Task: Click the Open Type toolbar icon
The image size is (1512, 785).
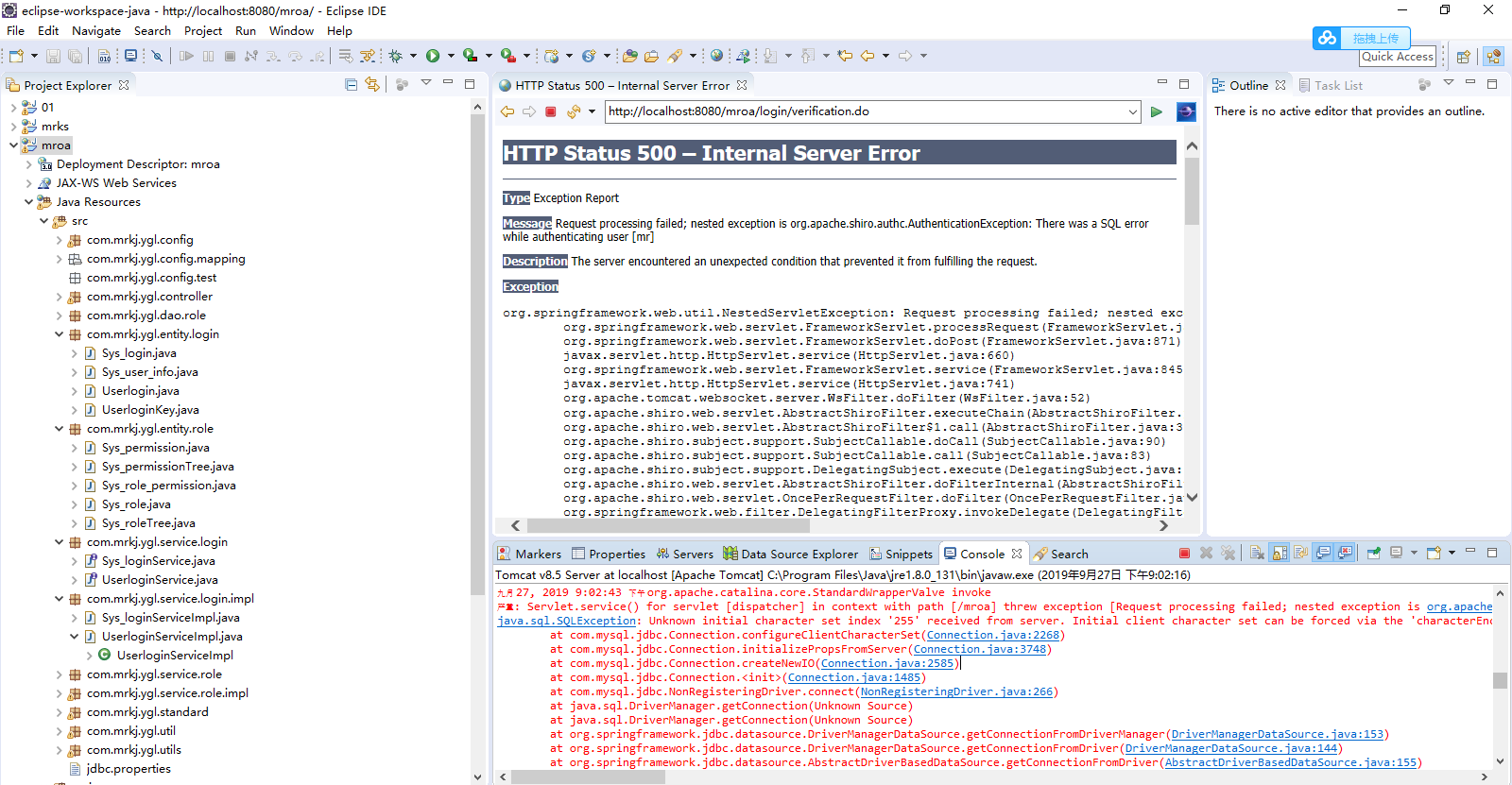Action: click(629, 56)
